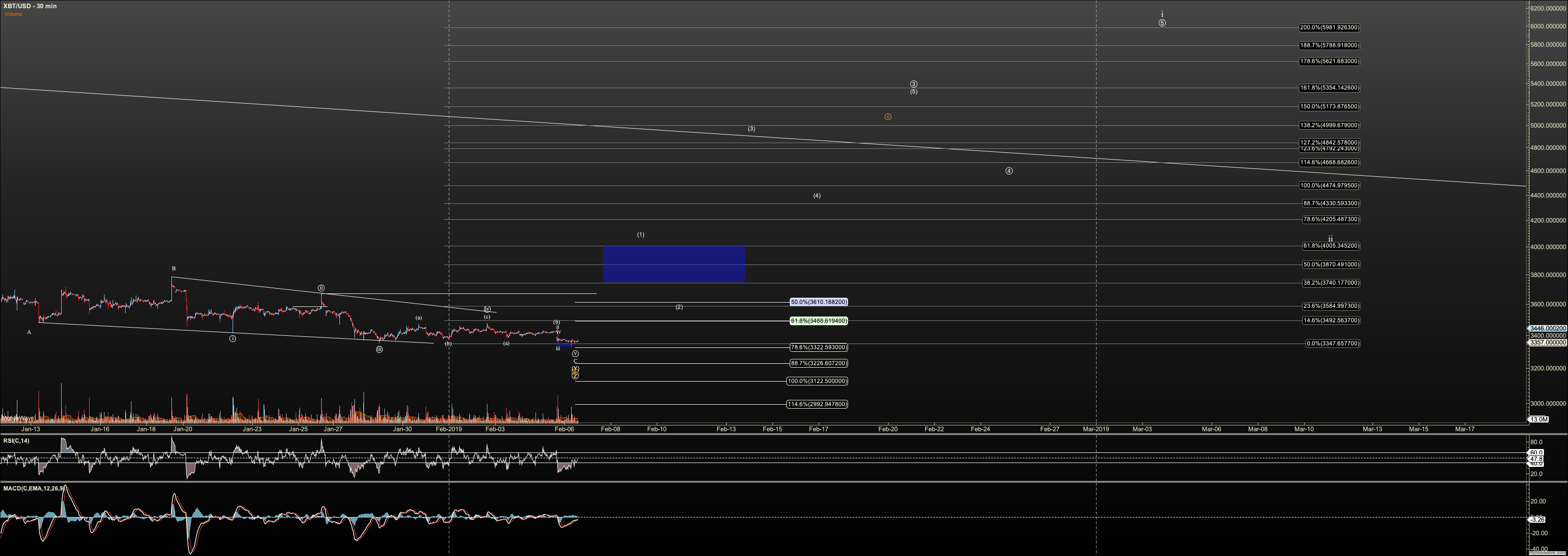Screen dimensions: 1568x556
Task: Select the projected (1) wave label
Action: [640, 235]
